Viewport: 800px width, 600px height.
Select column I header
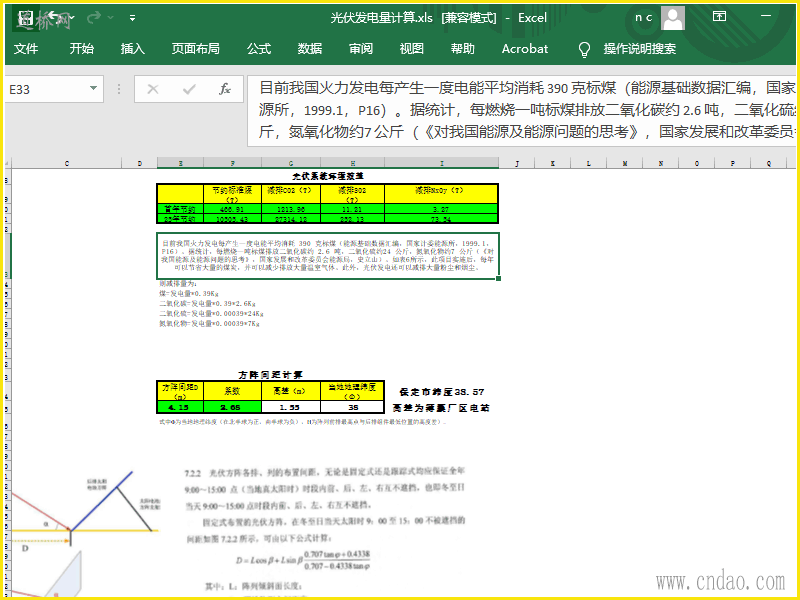(442, 163)
